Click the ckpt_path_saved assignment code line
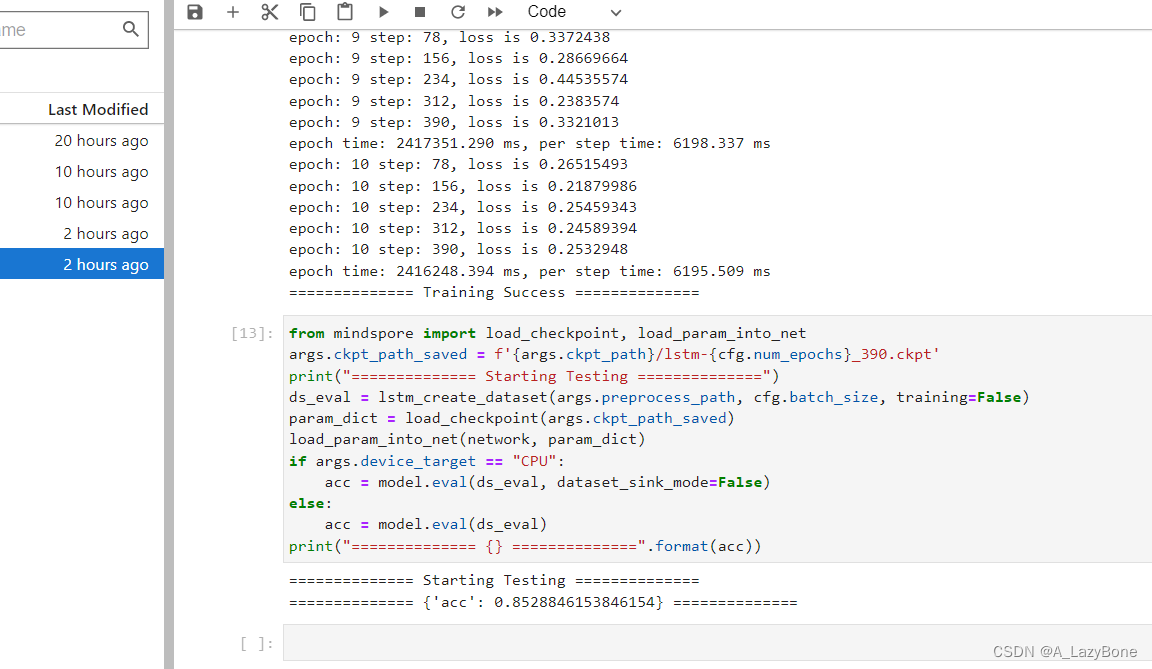Viewport: 1152px width, 669px height. tap(614, 355)
